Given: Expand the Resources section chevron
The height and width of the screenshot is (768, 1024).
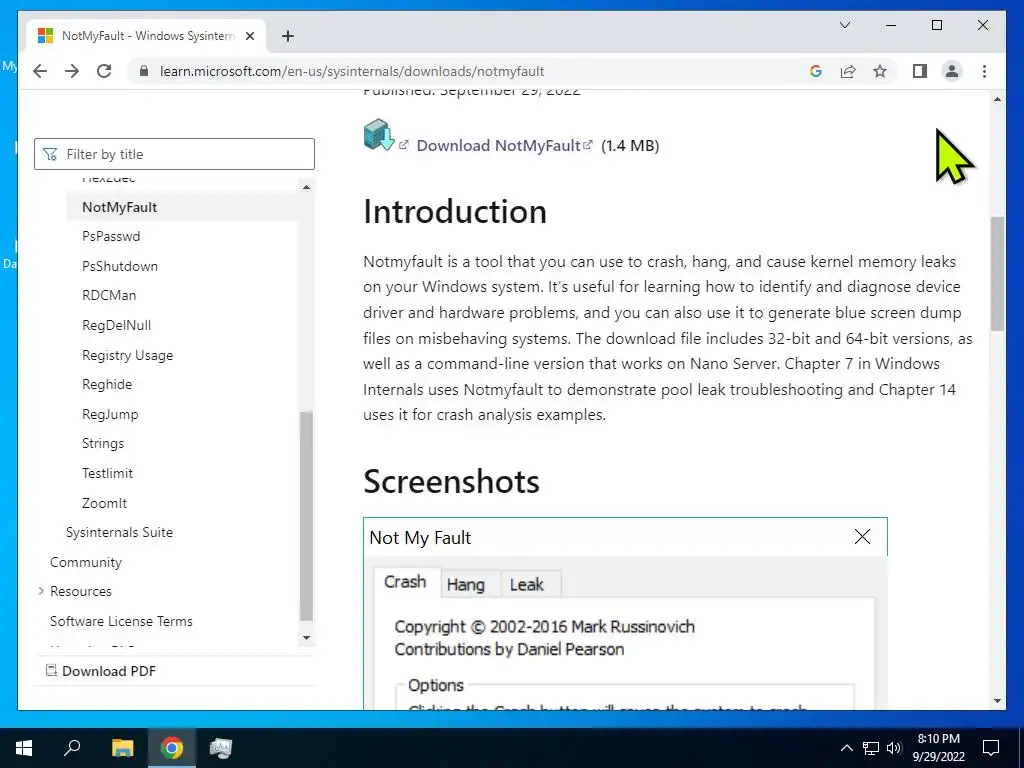Looking at the screenshot, I should tap(40, 591).
